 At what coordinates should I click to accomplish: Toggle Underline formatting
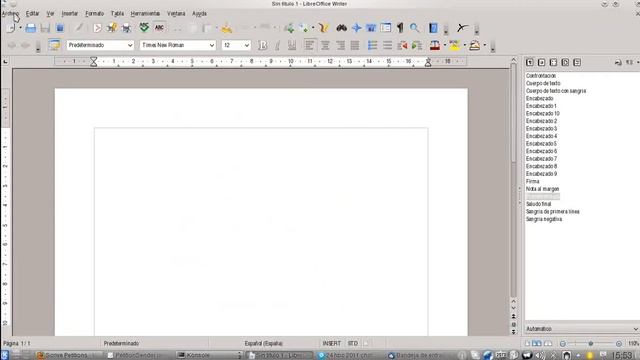292,45
